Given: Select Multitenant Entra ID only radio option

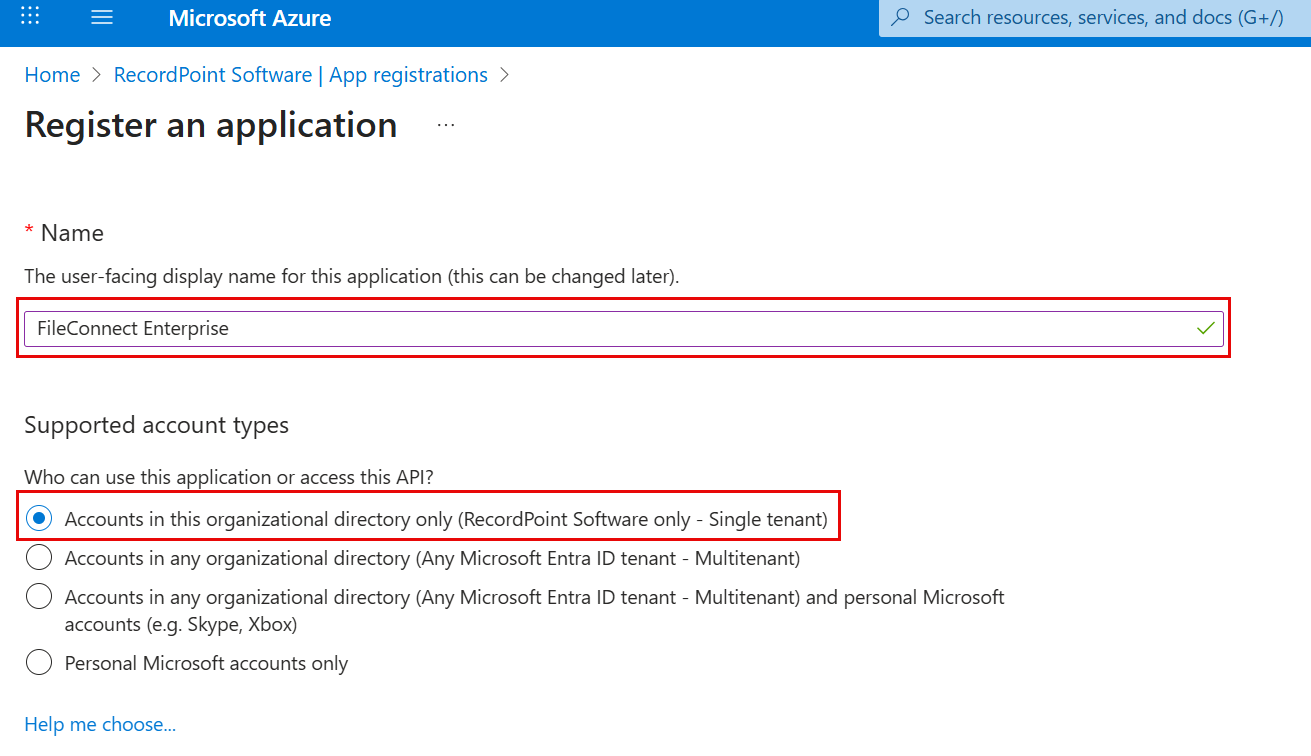Looking at the screenshot, I should [39, 557].
